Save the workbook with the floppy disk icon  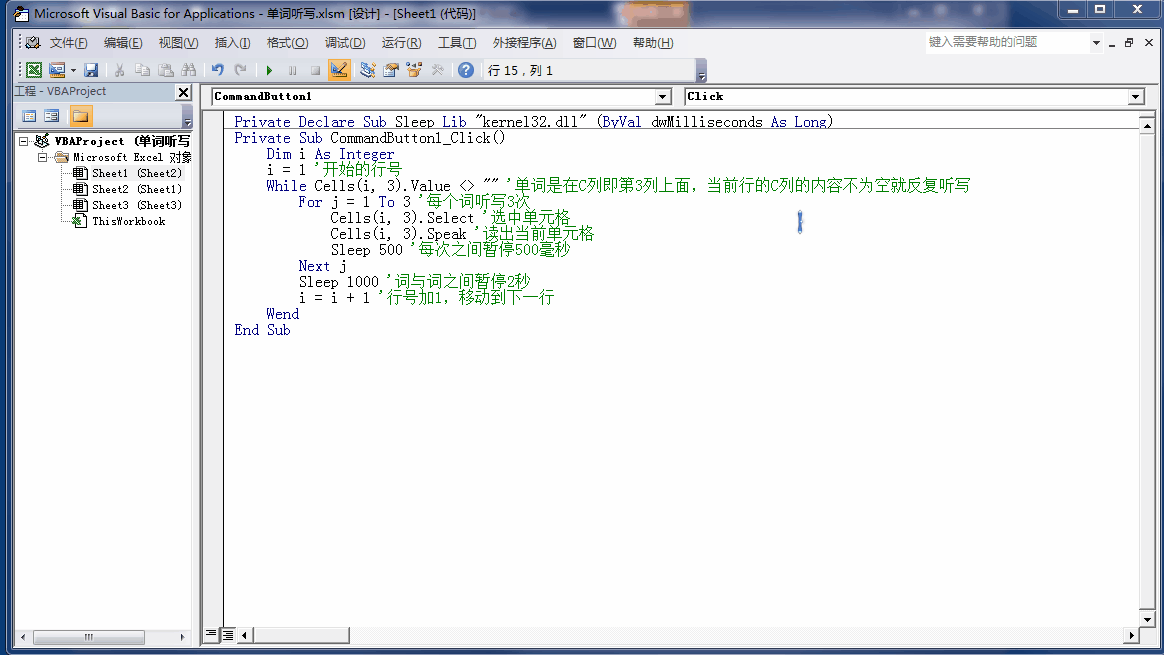point(91,70)
